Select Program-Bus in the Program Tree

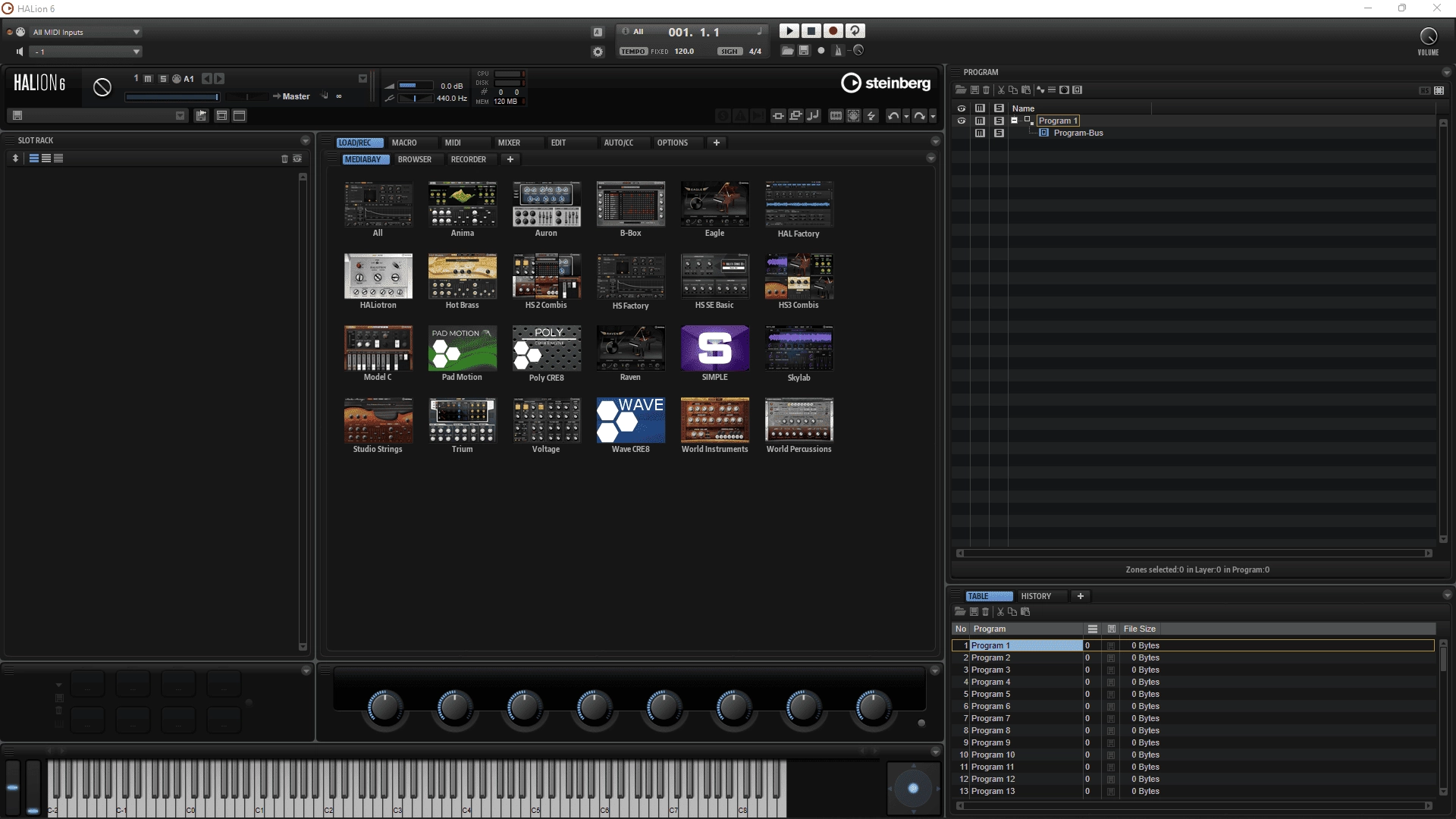(1078, 133)
